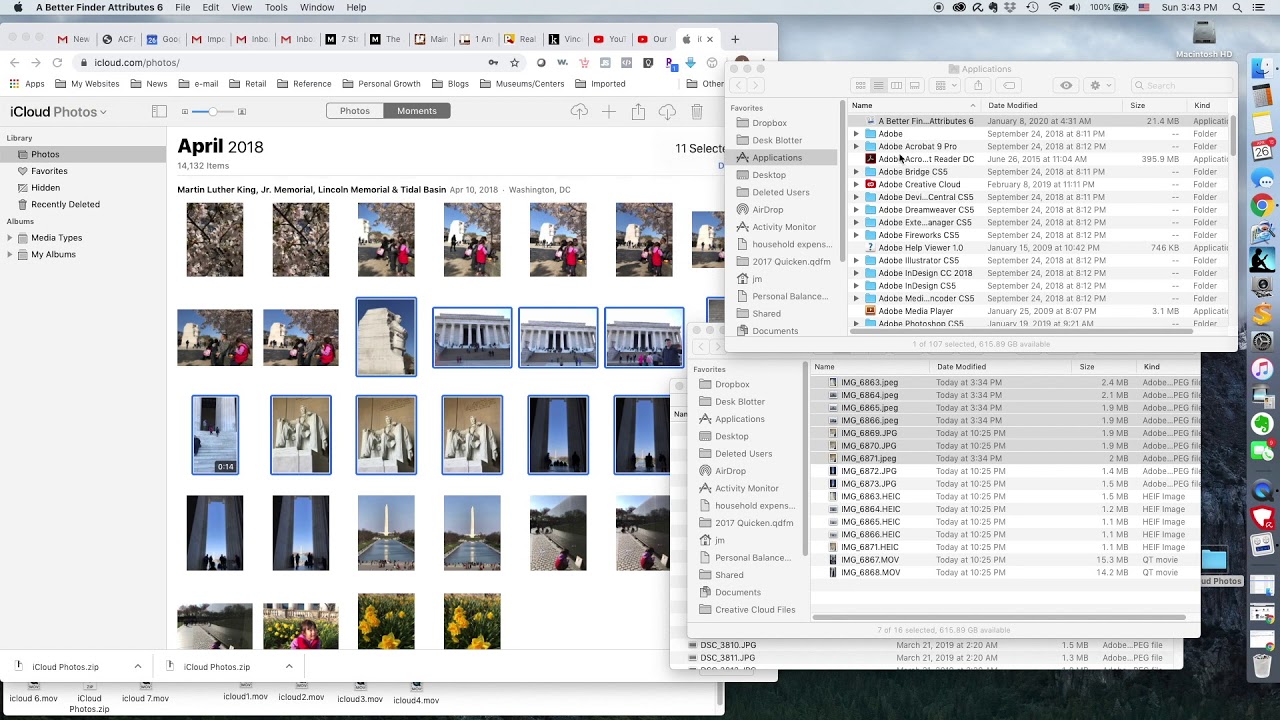
Task: Click the Chrome back arrow
Action: [14, 62]
